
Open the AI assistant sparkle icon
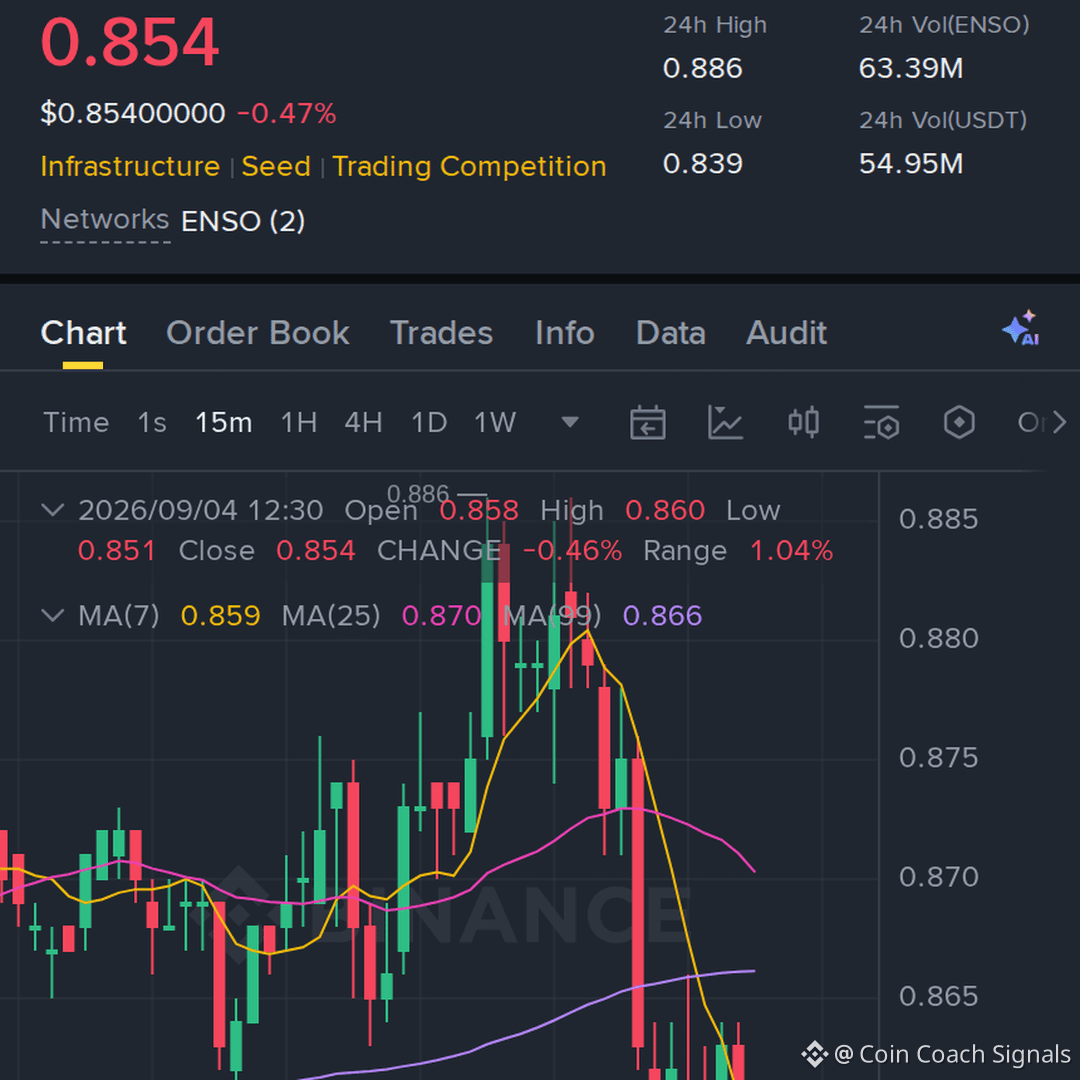[1021, 329]
